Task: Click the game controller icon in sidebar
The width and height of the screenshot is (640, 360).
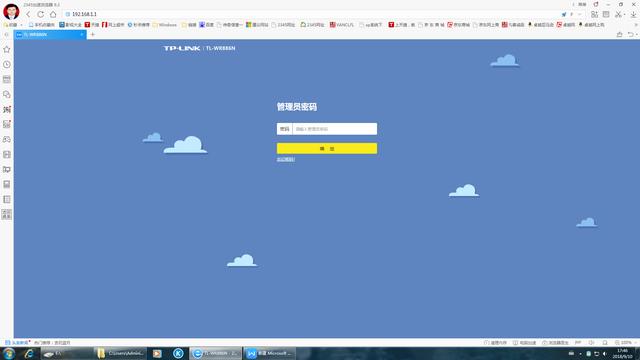Action: click(x=7, y=140)
